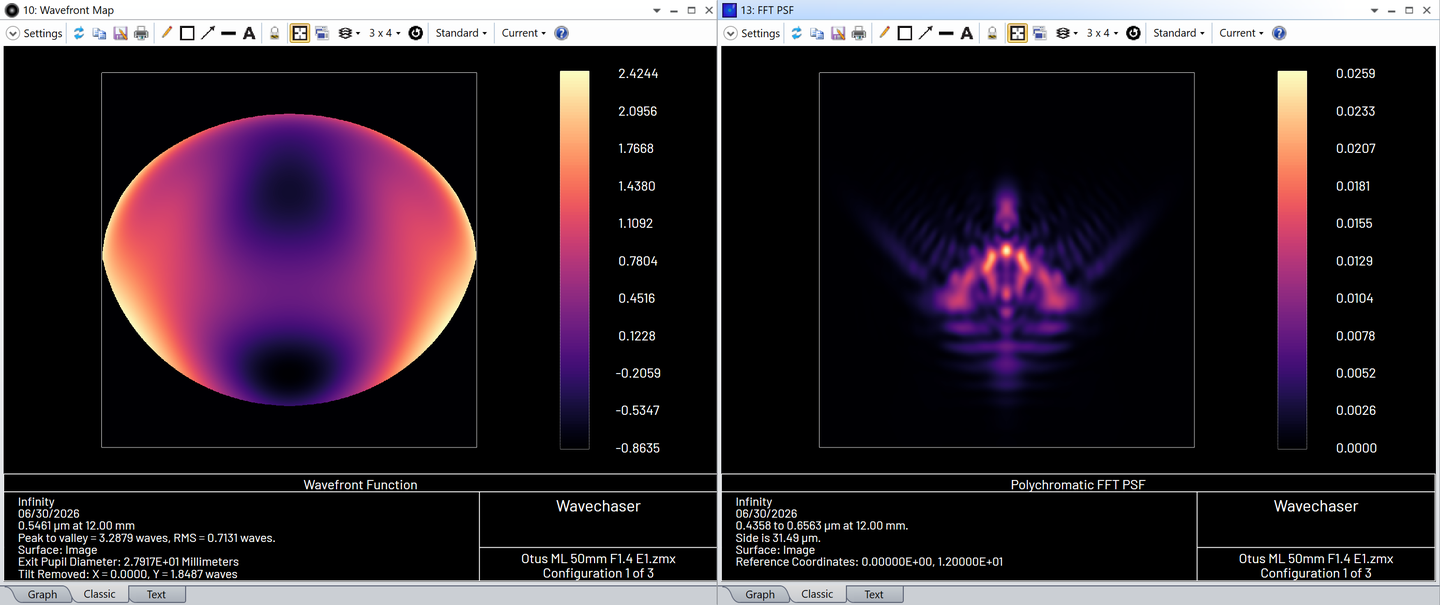Click the FFT PSF color scale bar
The height and width of the screenshot is (605, 1440).
click(1292, 260)
